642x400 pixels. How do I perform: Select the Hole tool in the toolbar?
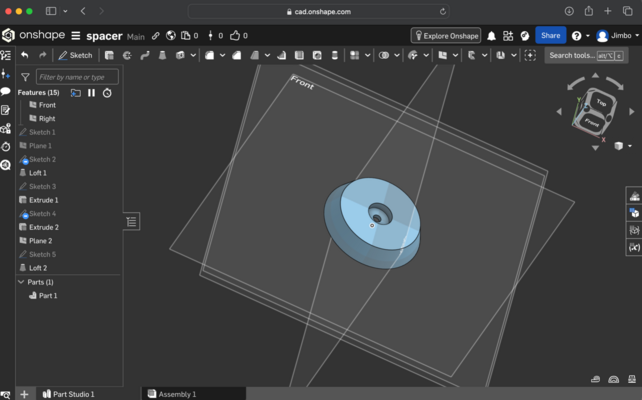pos(317,55)
